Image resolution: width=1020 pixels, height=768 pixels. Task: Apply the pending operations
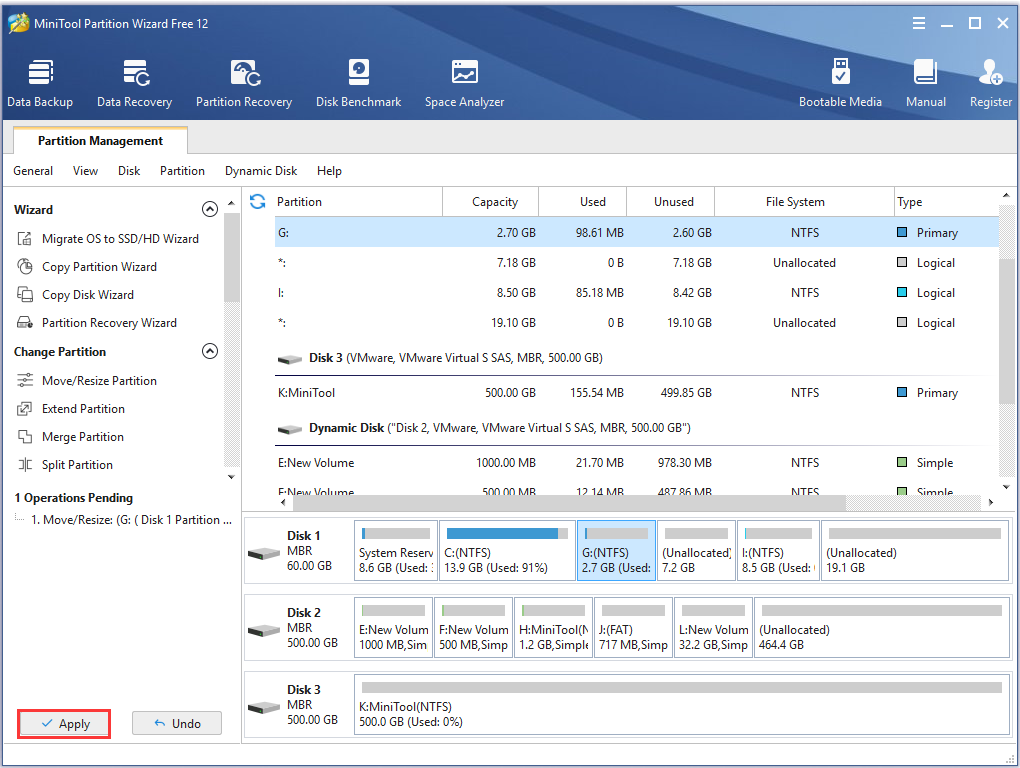click(65, 724)
